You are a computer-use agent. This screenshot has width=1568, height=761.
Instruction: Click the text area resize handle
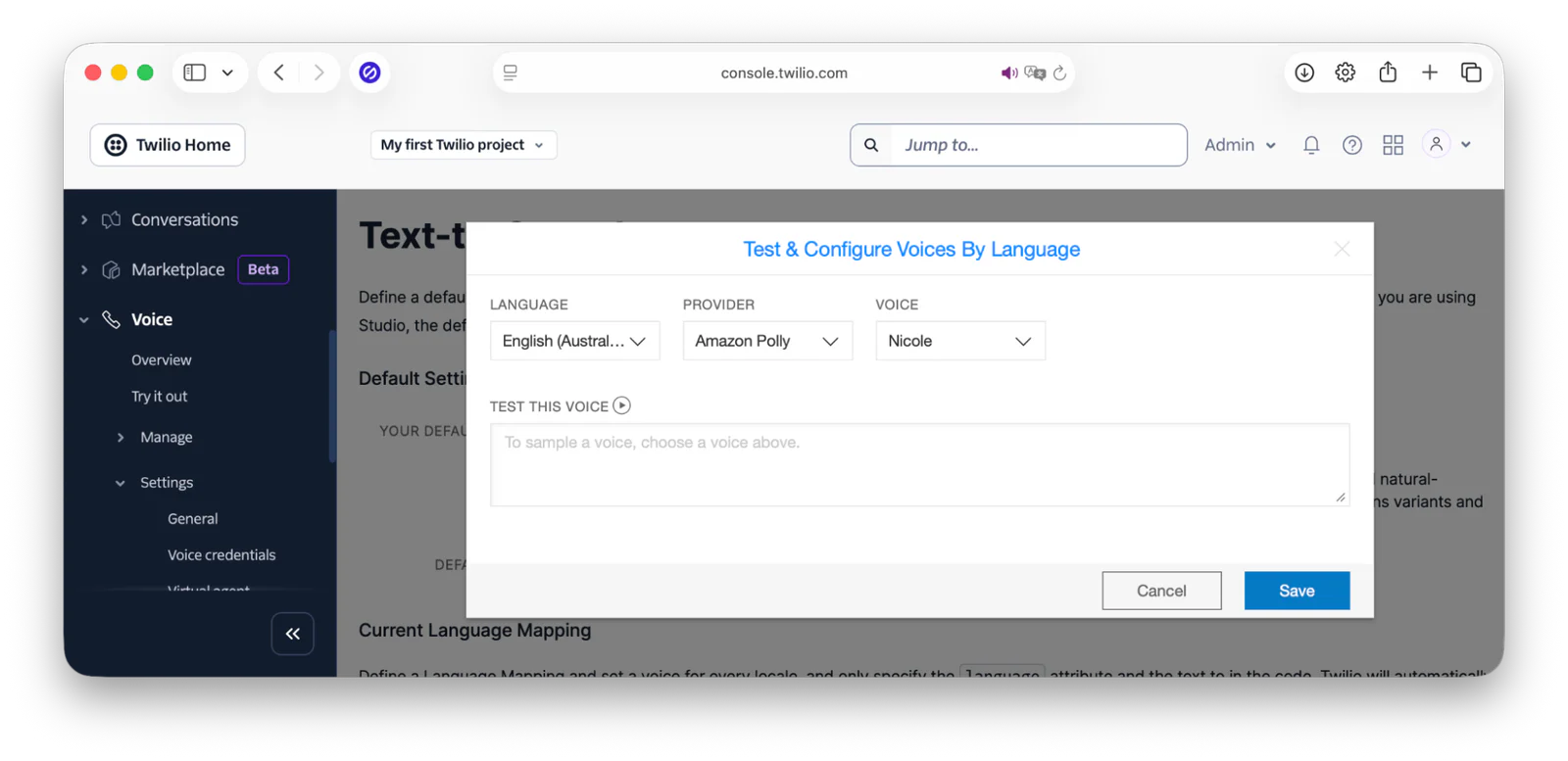pos(1341,498)
